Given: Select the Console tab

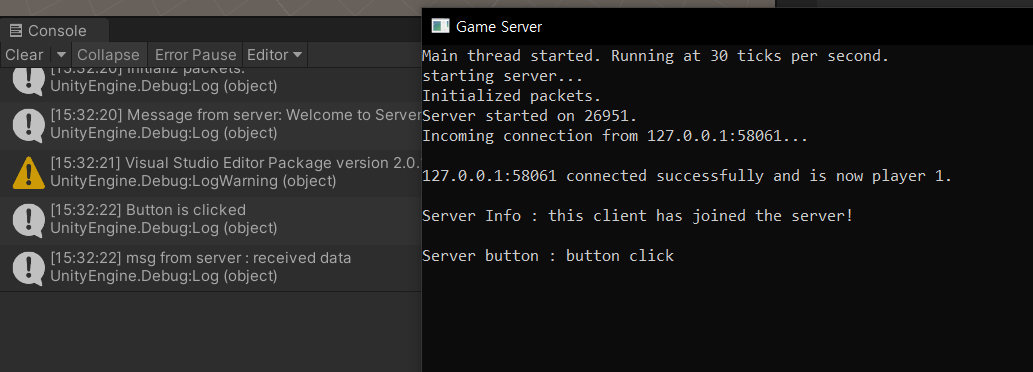Looking at the screenshot, I should tap(54, 30).
